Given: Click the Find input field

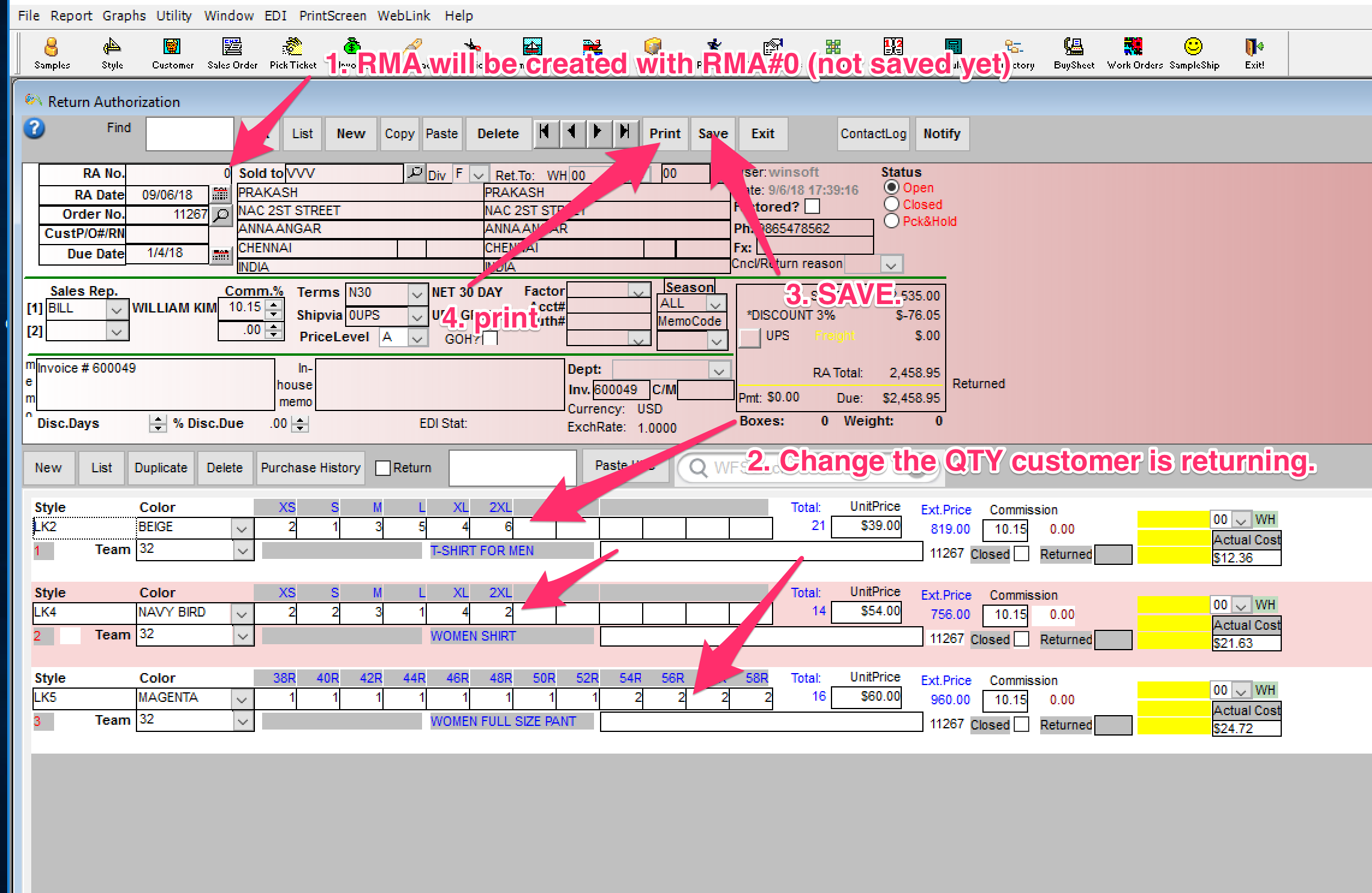Looking at the screenshot, I should (x=189, y=133).
